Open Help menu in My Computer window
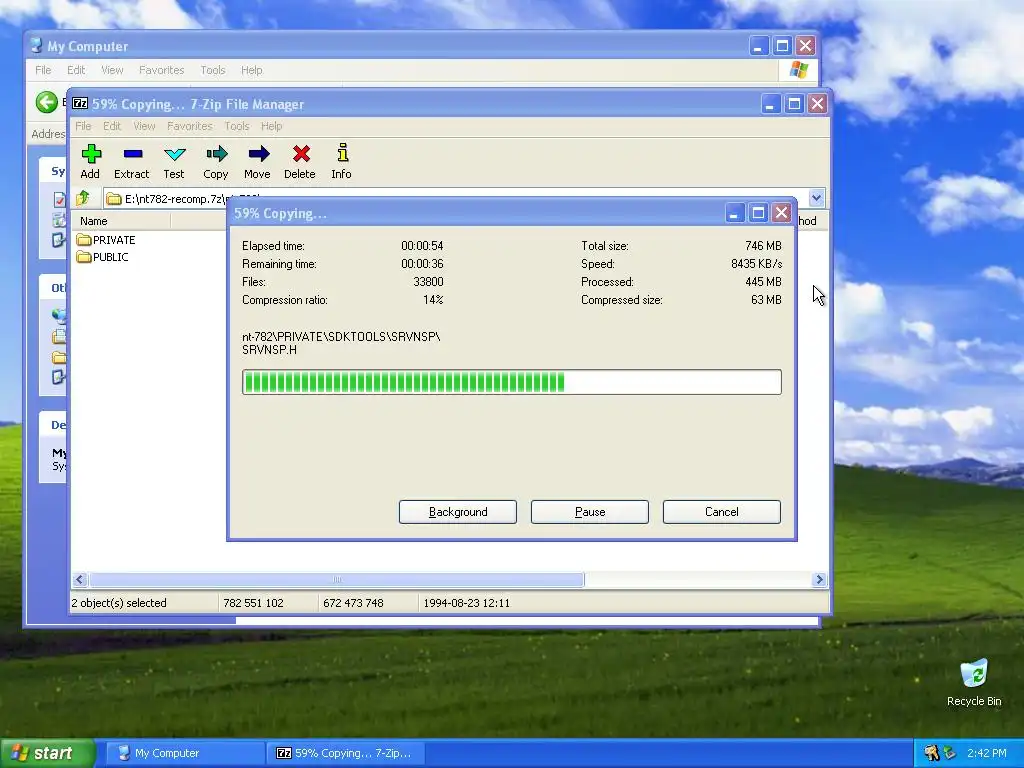1024x768 pixels. 251,70
